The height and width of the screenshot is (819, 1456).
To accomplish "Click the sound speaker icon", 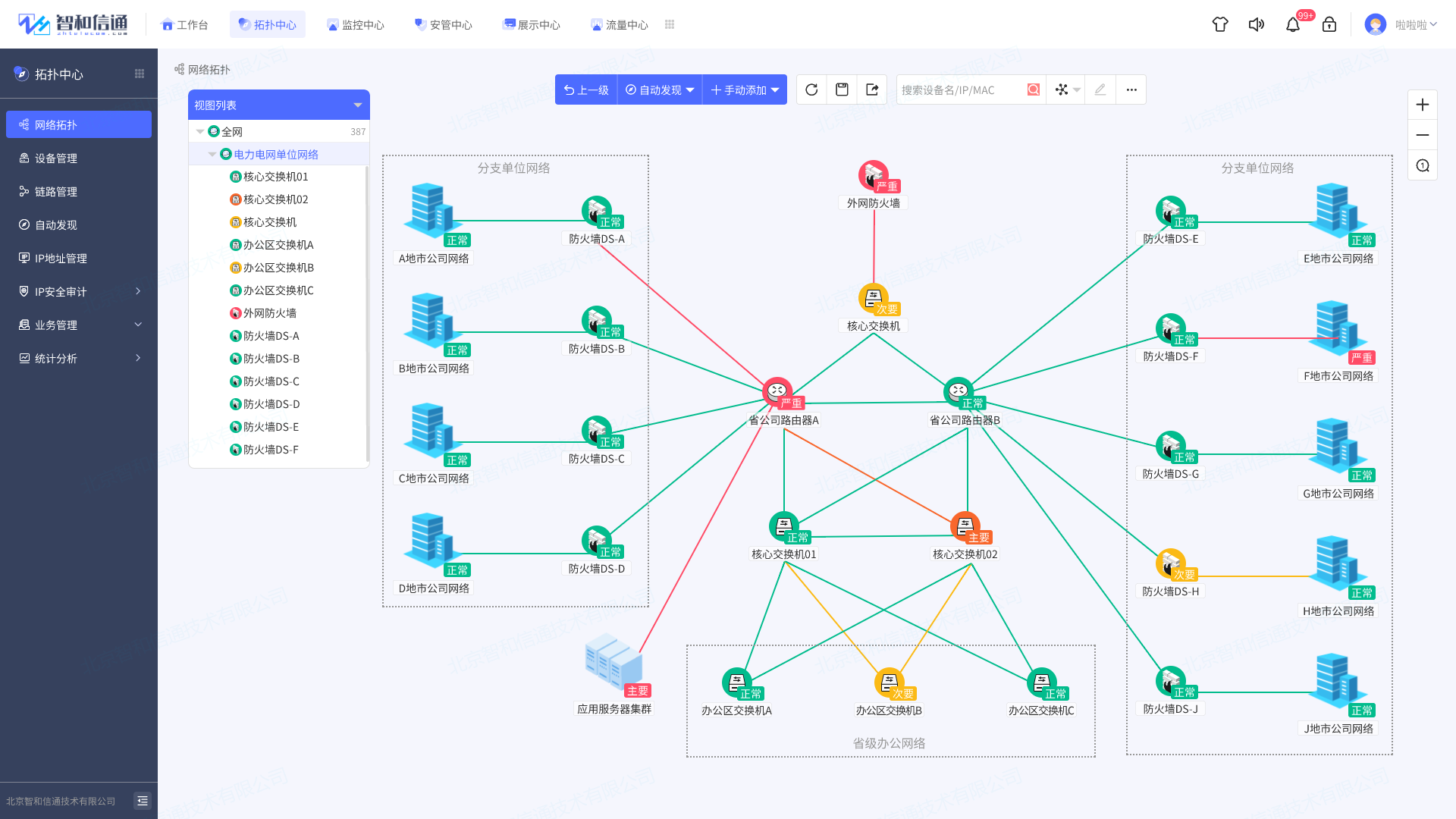I will click(1257, 24).
